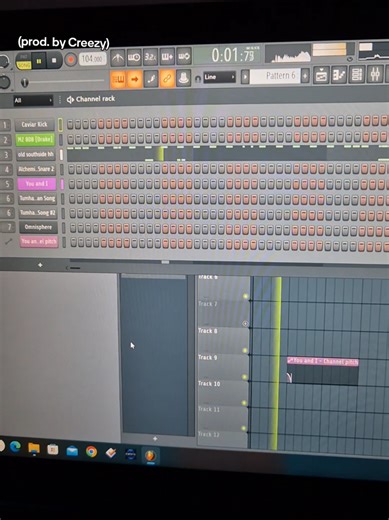
Task: Toggle the 3.2.1 countdown before recording
Action: 150,57
